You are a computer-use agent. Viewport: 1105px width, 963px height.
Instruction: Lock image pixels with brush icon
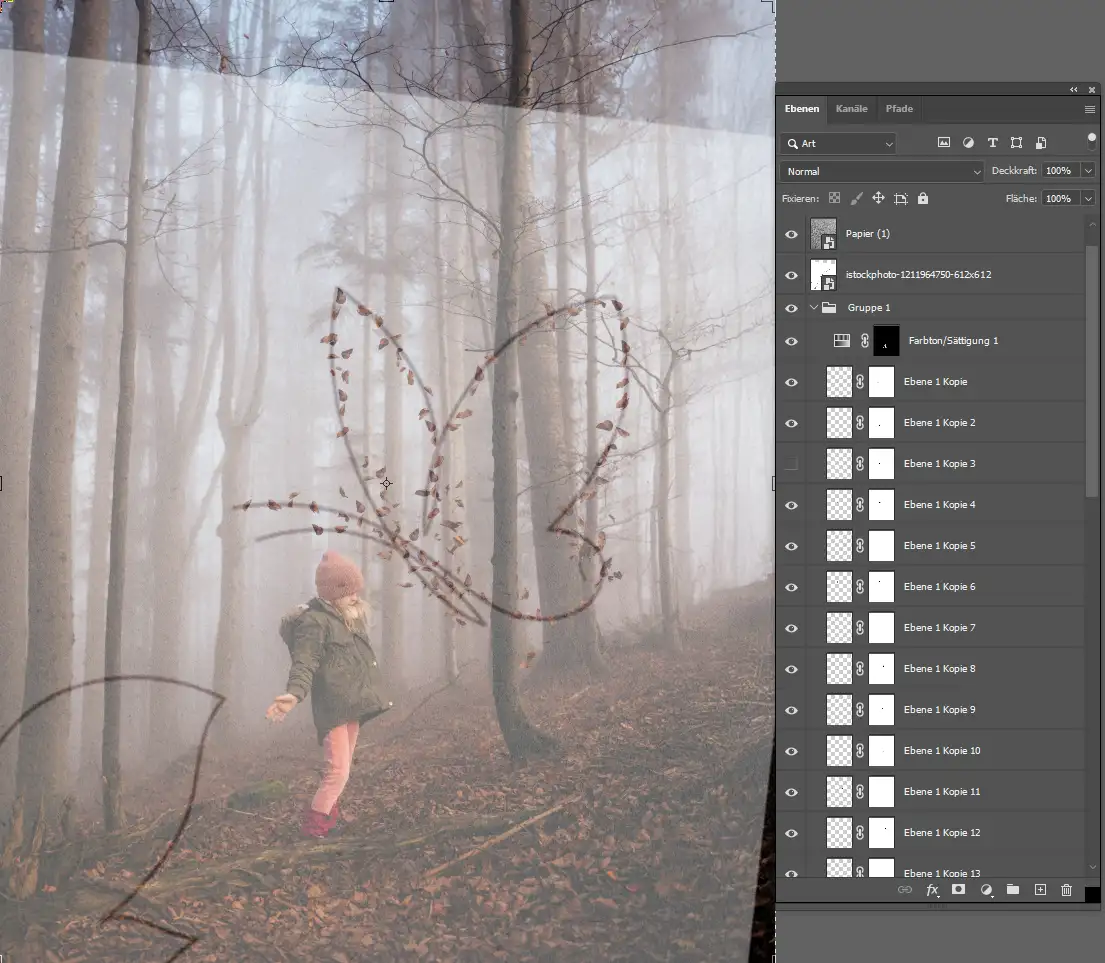point(856,199)
